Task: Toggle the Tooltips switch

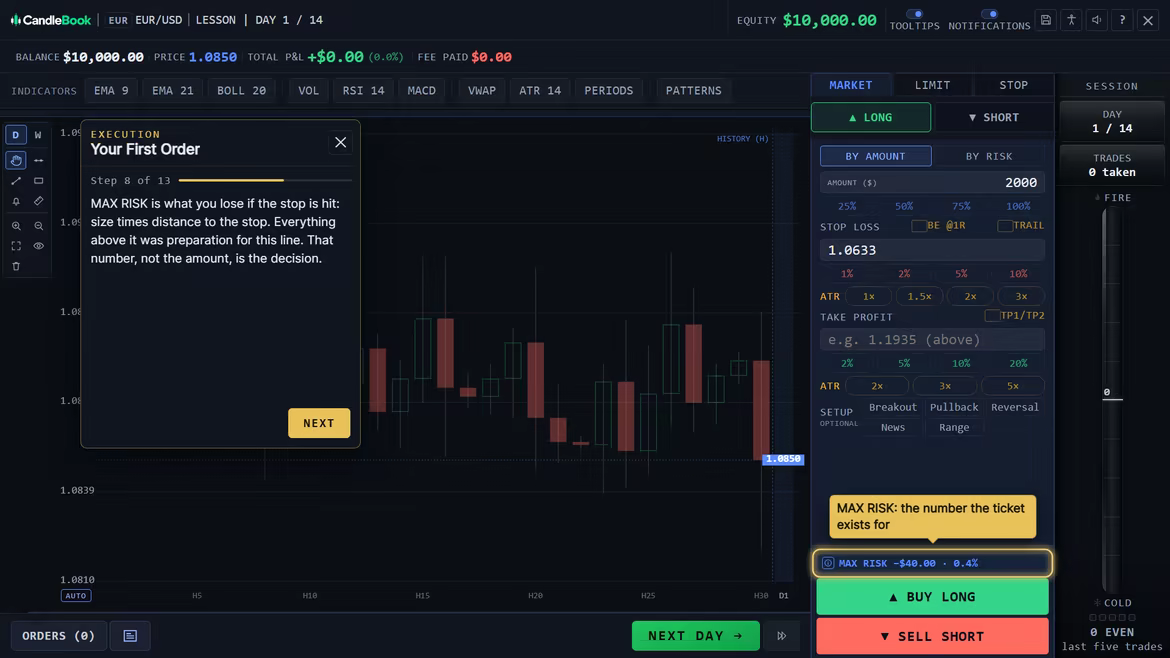Action: (x=915, y=14)
